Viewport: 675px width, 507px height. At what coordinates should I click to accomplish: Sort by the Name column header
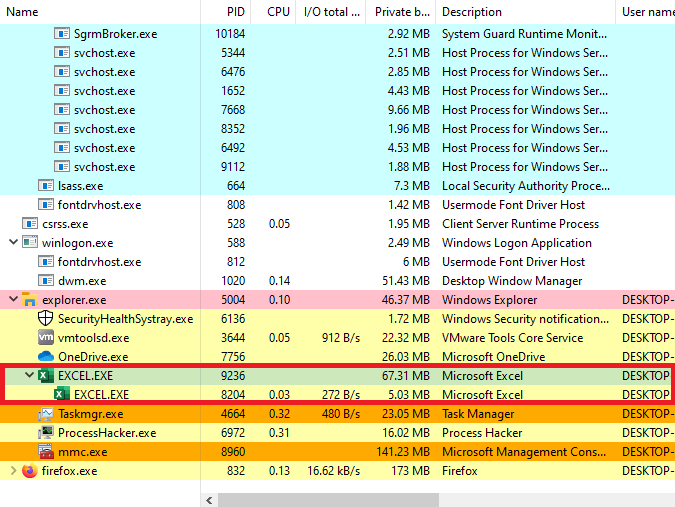(100, 12)
